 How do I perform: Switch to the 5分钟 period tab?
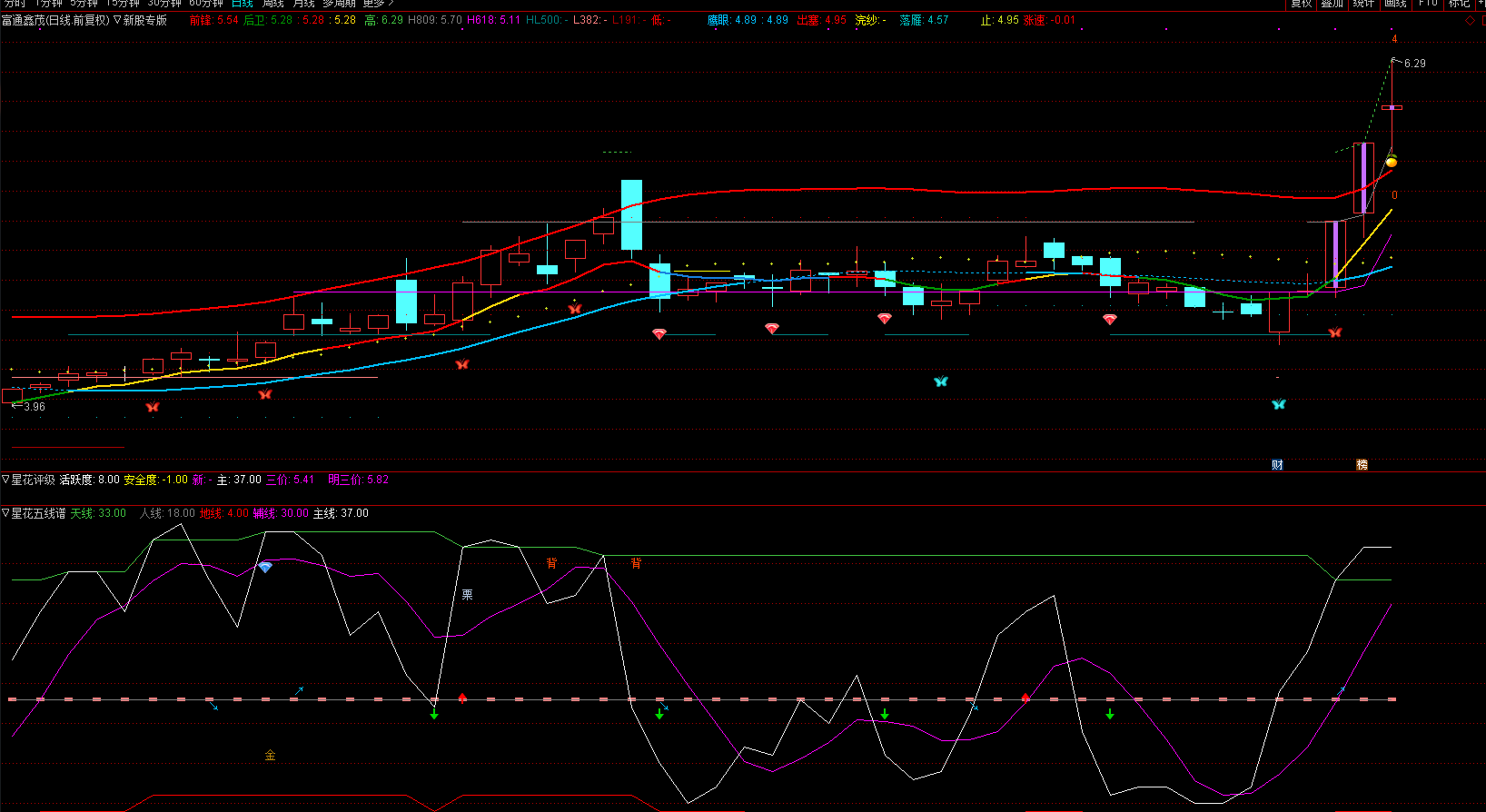point(84,4)
